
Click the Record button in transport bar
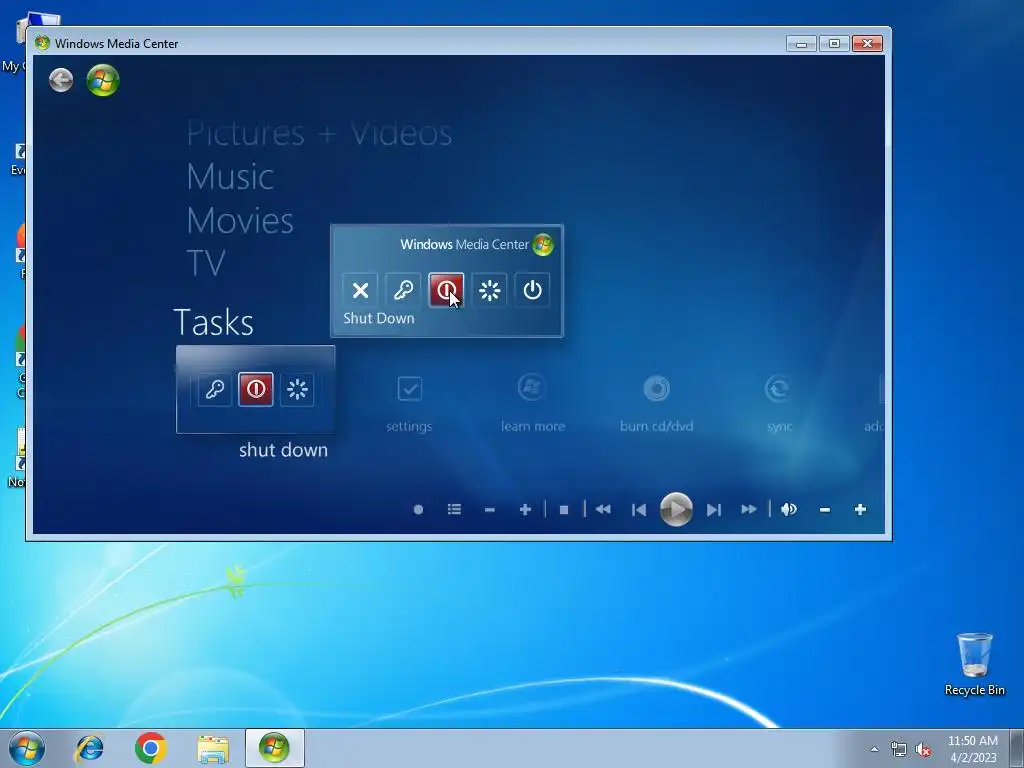pyautogui.click(x=419, y=509)
